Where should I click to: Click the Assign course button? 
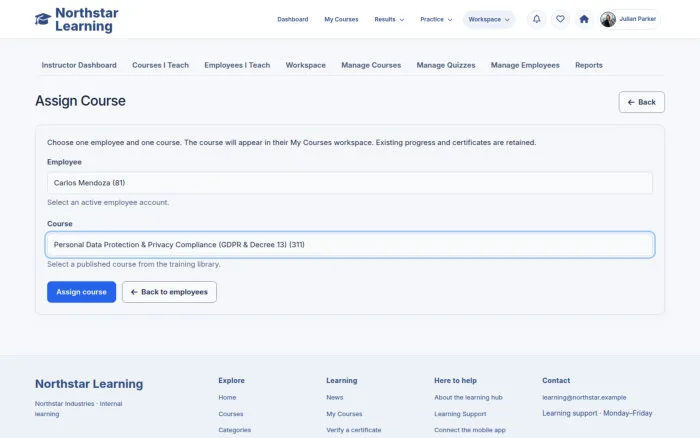81,292
